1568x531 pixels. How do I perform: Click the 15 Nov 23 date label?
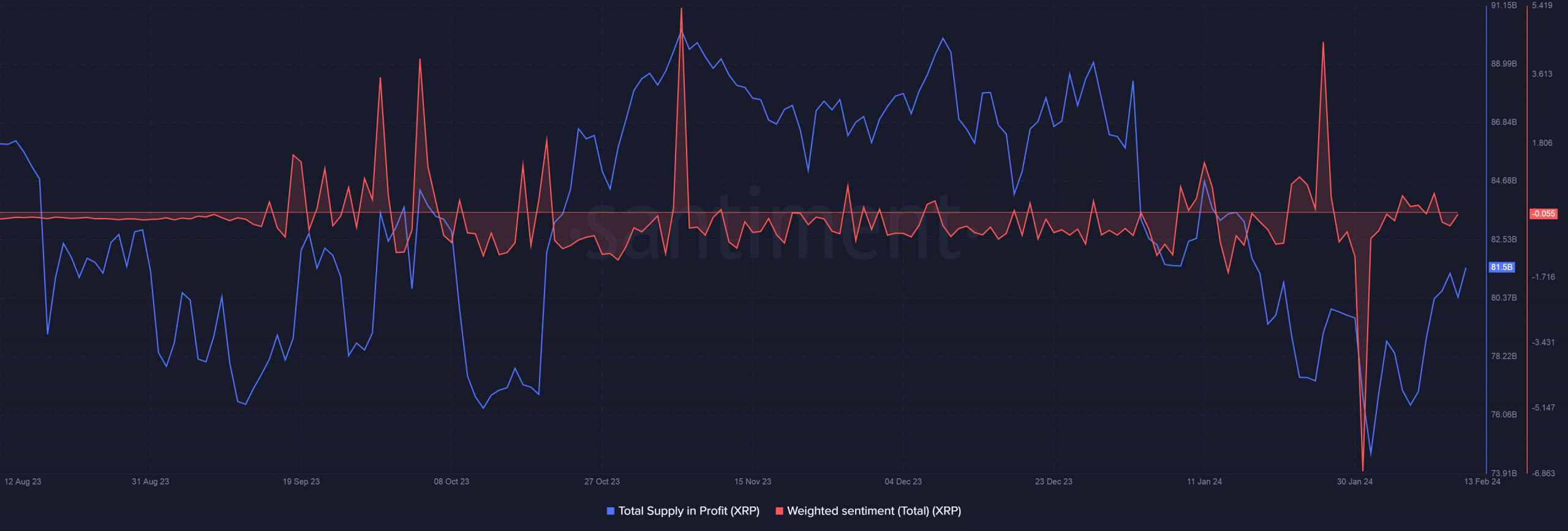coord(753,481)
